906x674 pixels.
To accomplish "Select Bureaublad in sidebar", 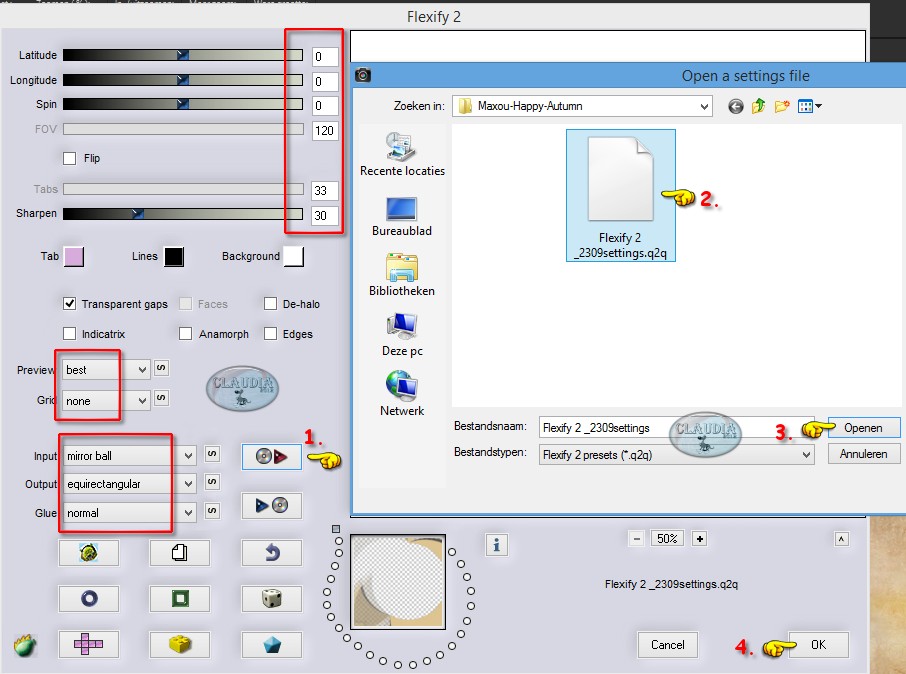I will 402,217.
